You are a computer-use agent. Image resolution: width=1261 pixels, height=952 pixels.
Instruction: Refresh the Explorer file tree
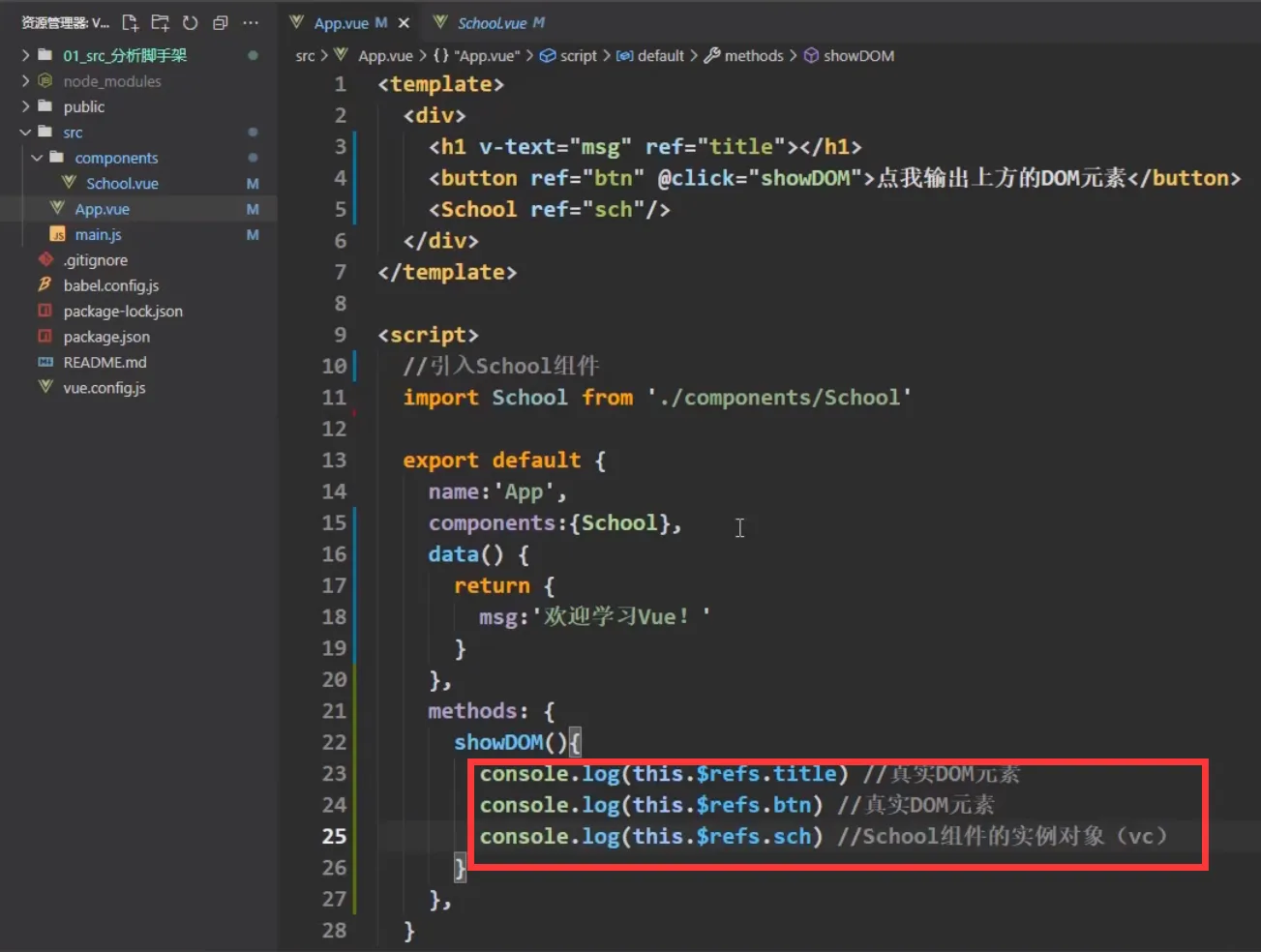[x=191, y=22]
